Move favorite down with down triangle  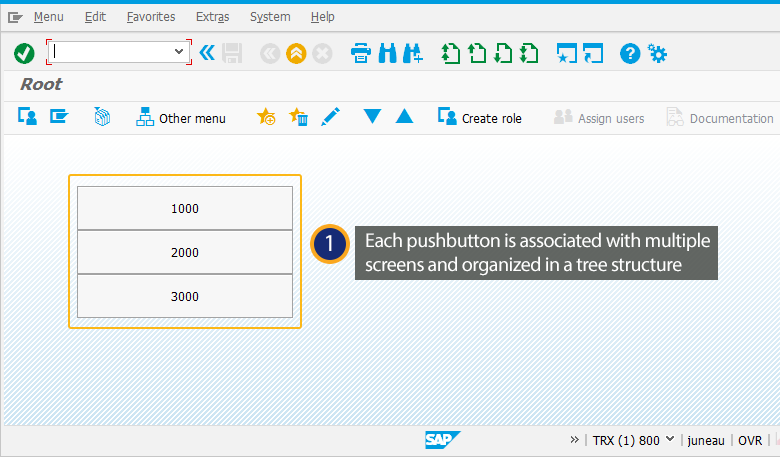pyautogui.click(x=372, y=116)
